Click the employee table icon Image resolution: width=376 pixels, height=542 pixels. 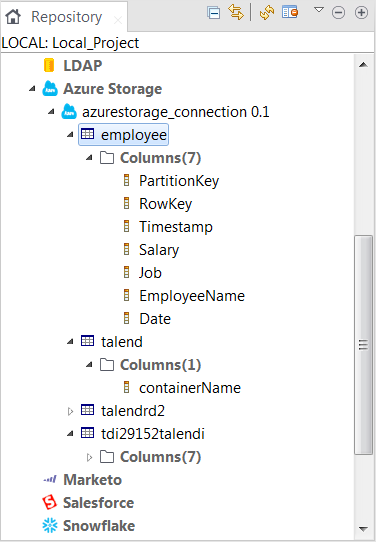click(87, 134)
